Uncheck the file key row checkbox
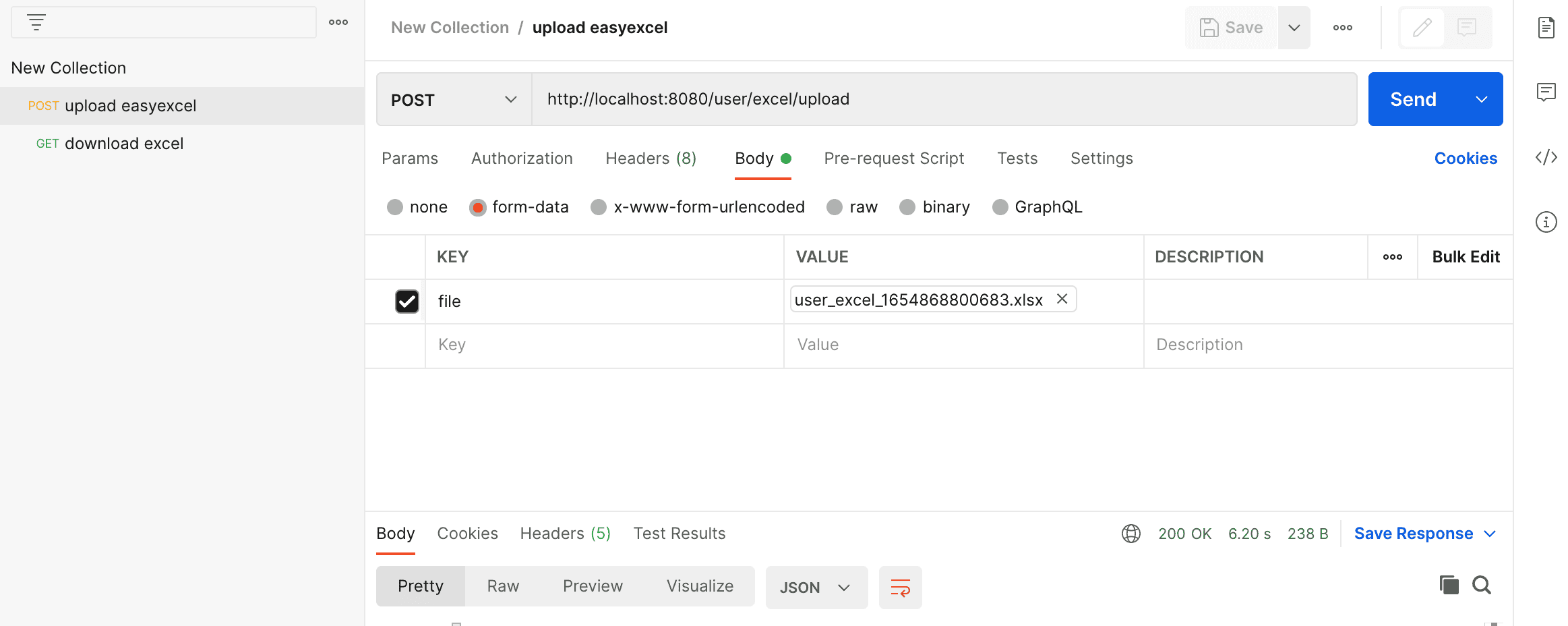 coord(407,302)
